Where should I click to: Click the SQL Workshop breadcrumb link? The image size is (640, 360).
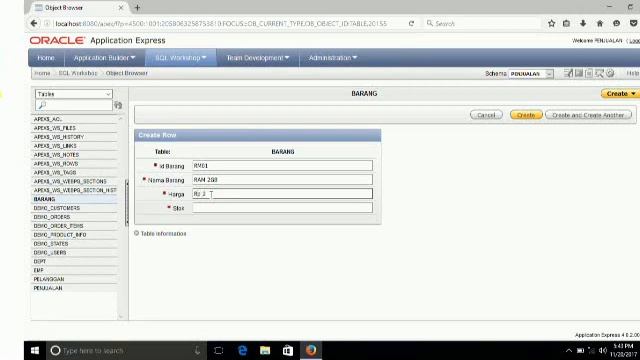coord(78,73)
